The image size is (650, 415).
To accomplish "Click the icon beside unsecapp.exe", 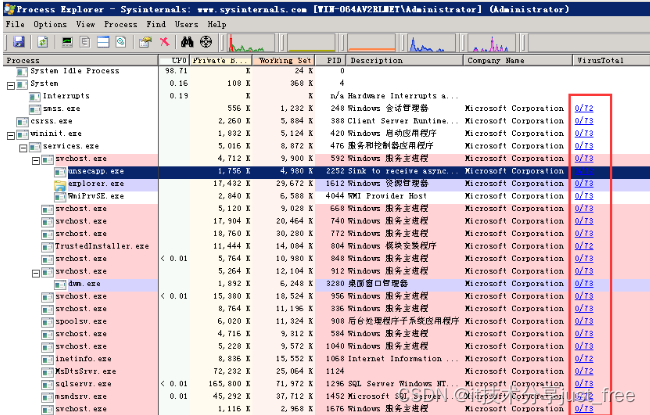I will 60,172.
